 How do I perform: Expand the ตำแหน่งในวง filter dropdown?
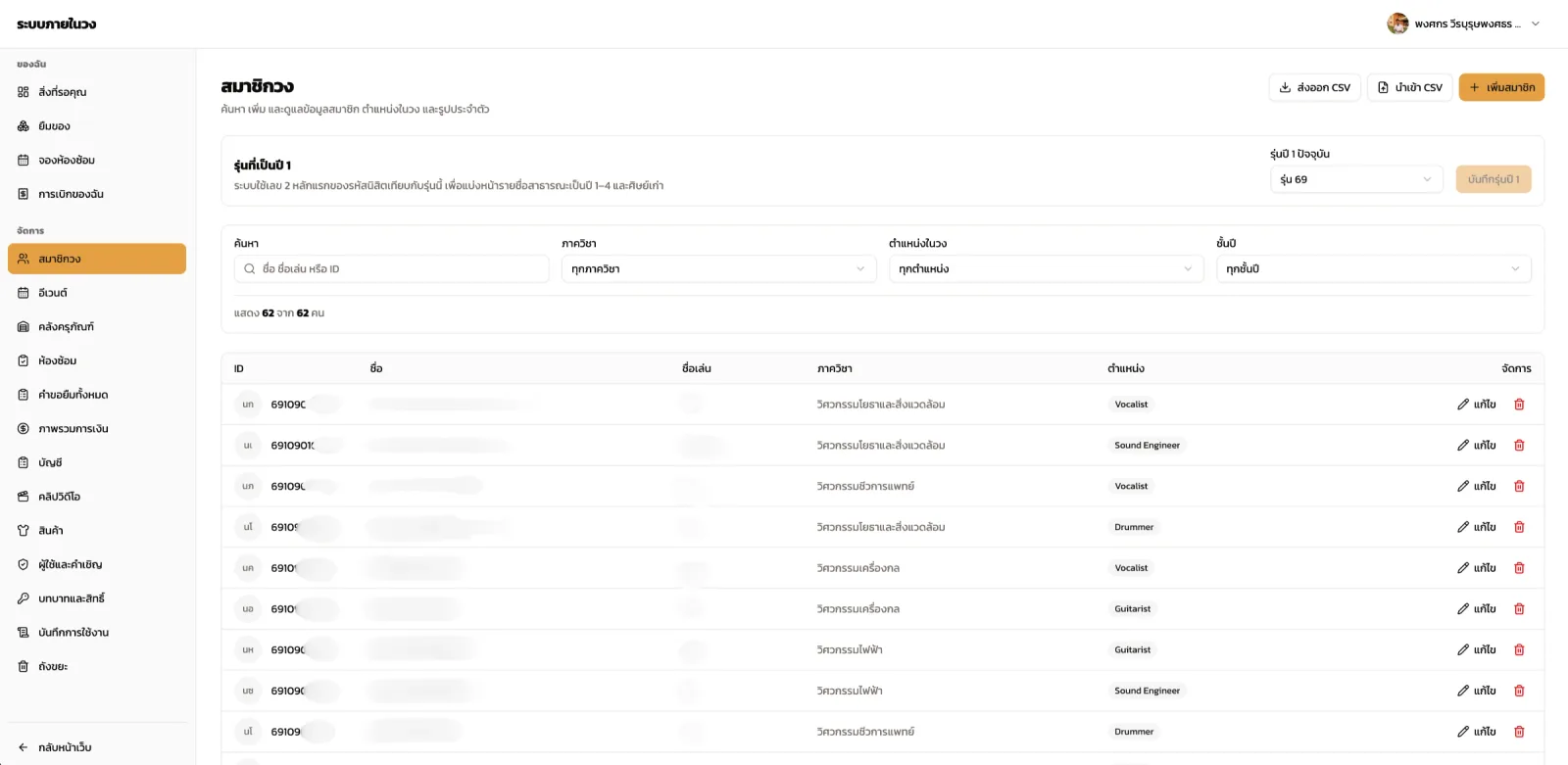tap(1046, 269)
